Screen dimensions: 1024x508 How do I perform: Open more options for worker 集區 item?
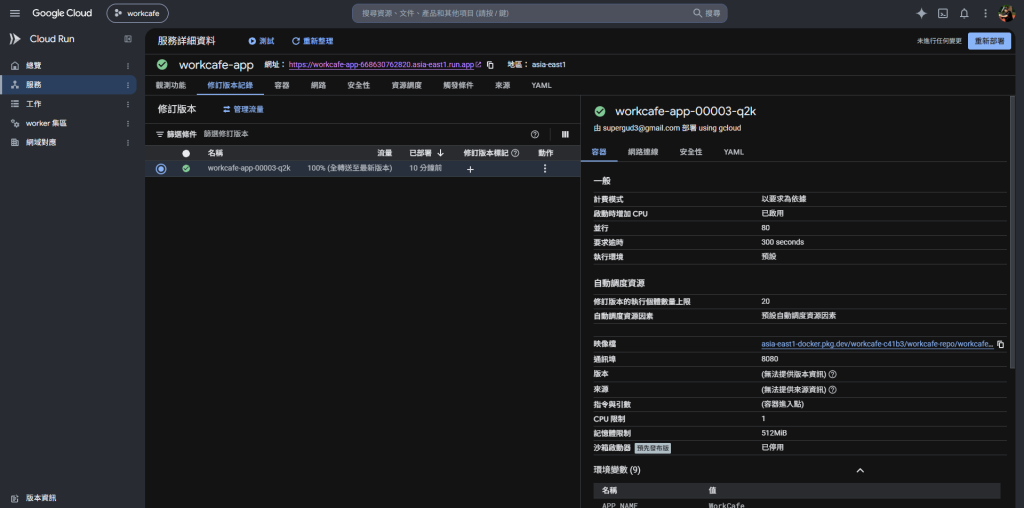click(x=127, y=123)
